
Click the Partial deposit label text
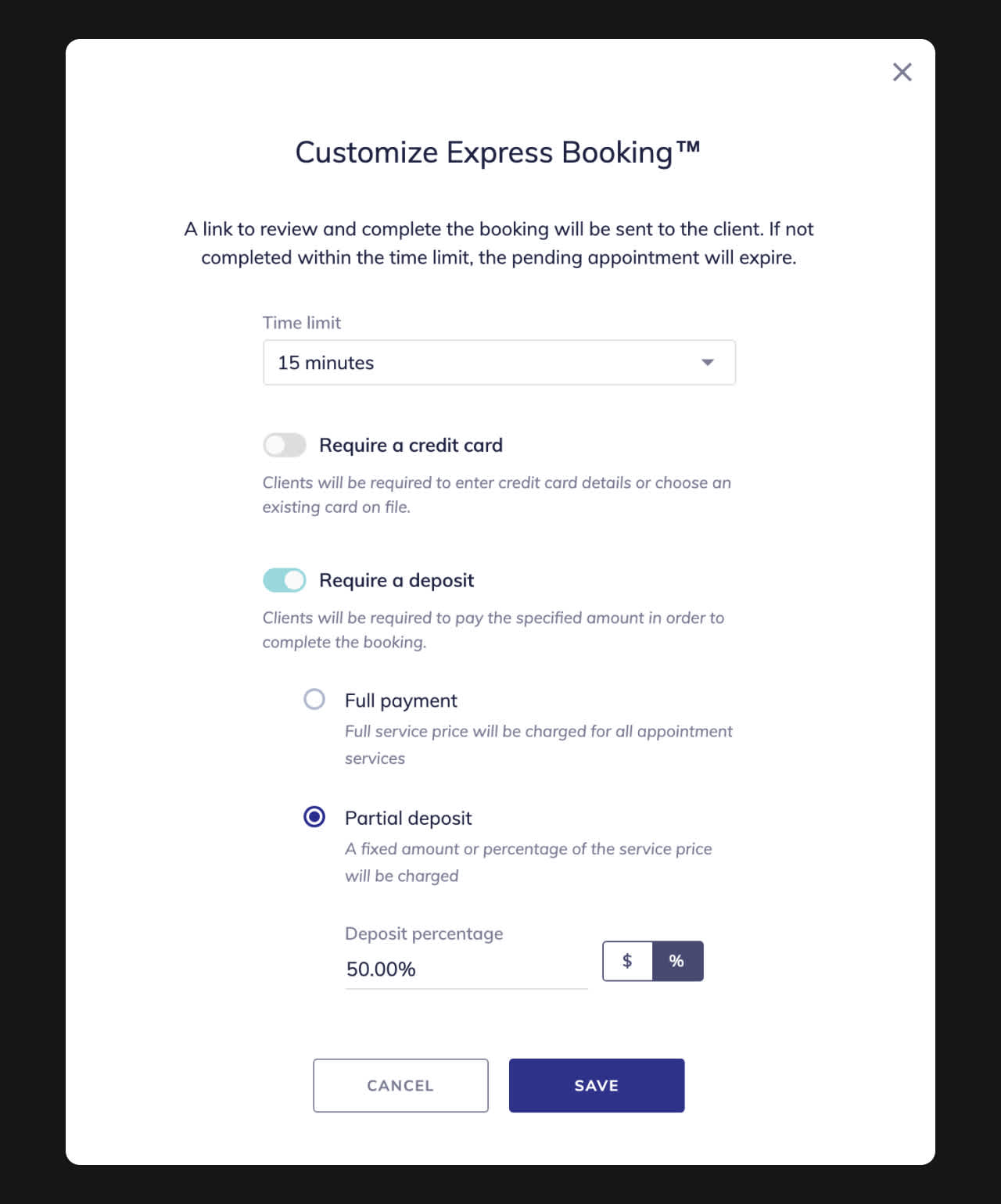pos(407,817)
